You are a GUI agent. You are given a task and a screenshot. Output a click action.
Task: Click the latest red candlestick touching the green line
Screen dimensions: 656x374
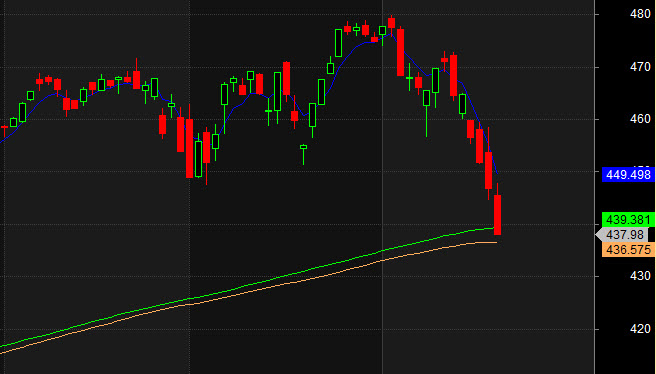497,215
